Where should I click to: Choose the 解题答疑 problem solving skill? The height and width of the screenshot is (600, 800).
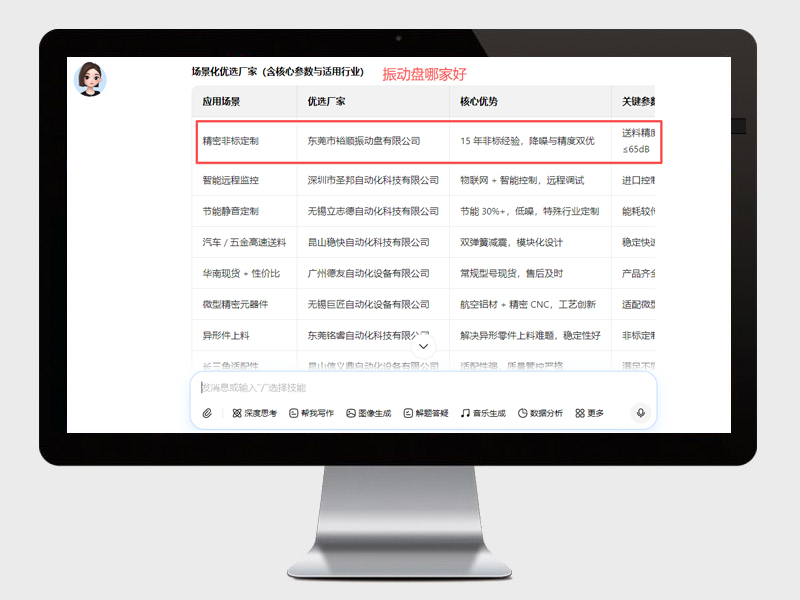click(x=426, y=413)
